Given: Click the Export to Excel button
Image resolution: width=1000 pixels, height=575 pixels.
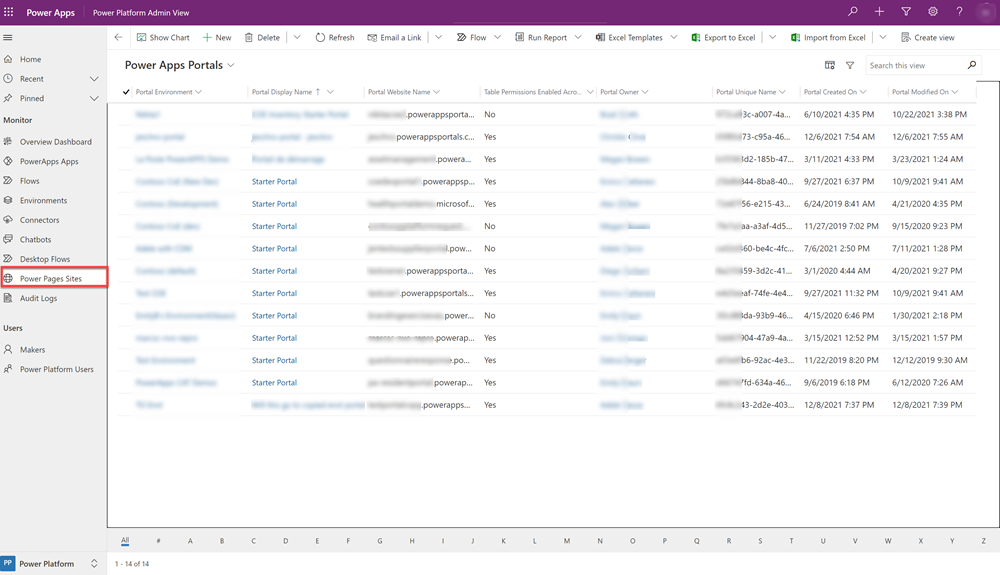Looking at the screenshot, I should click(x=723, y=38).
